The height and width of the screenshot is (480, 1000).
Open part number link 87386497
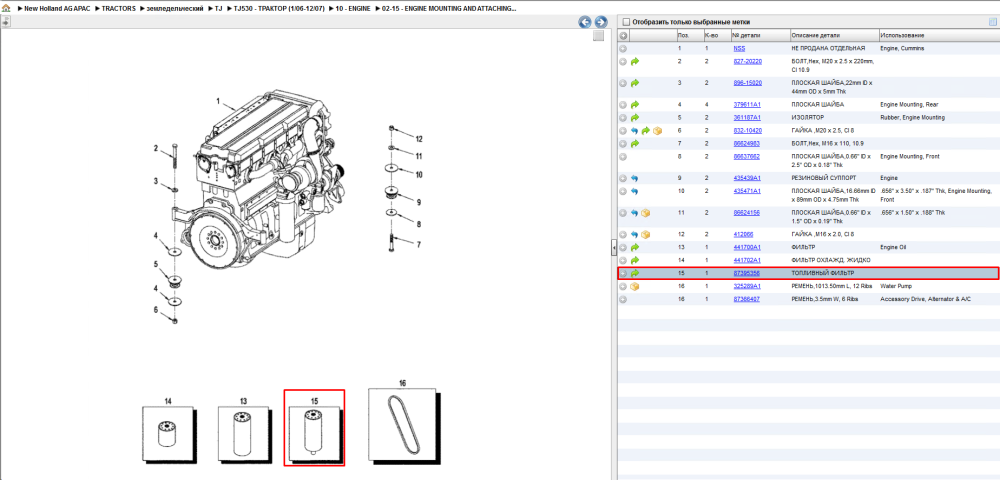746,299
